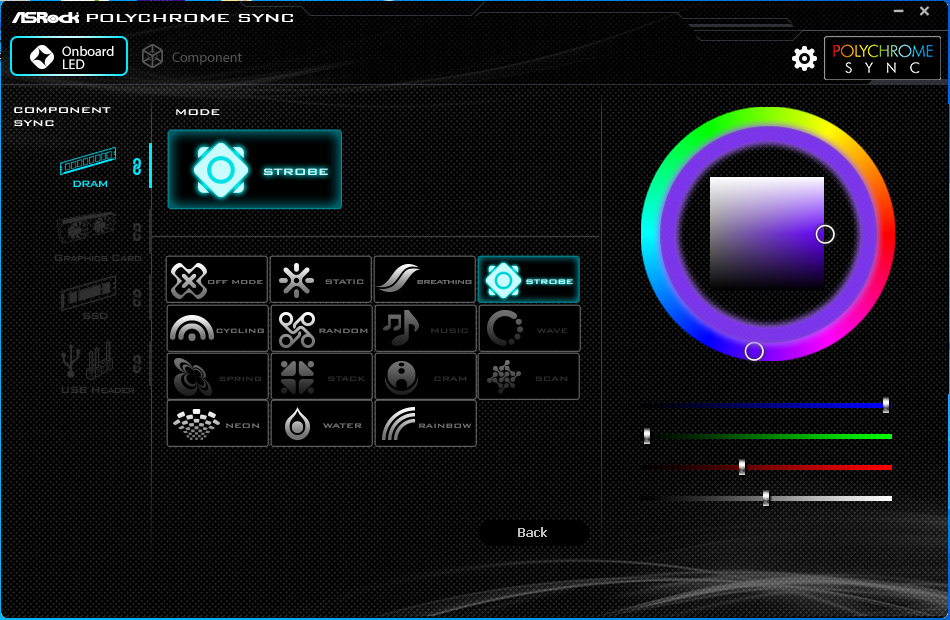Select the Cram lighting mode
This screenshot has width=950, height=620.
point(425,376)
